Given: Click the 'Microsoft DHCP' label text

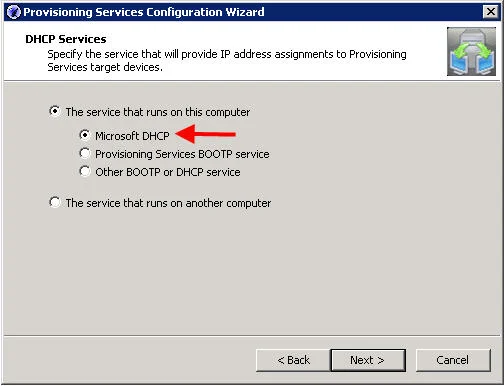Looking at the screenshot, I should click(132, 136).
